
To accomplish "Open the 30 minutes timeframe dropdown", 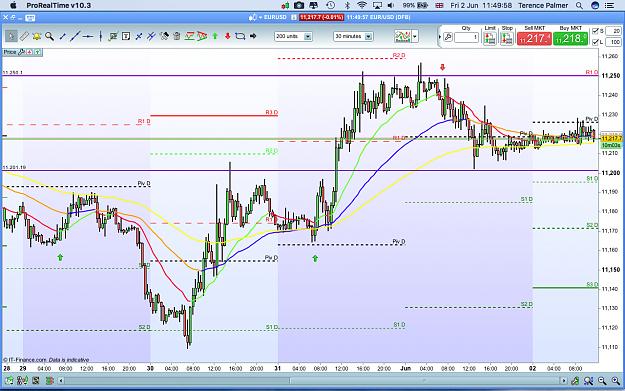I will (353, 36).
